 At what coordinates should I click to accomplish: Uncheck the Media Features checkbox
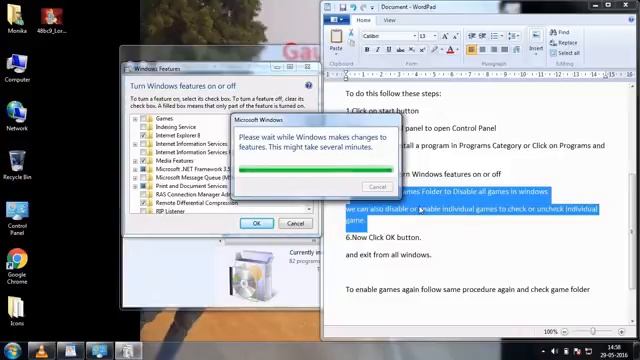pyautogui.click(x=143, y=161)
